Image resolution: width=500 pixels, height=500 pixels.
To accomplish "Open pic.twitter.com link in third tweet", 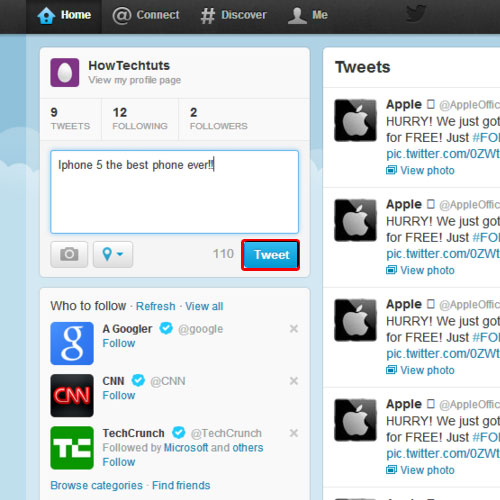I will click(x=443, y=354).
